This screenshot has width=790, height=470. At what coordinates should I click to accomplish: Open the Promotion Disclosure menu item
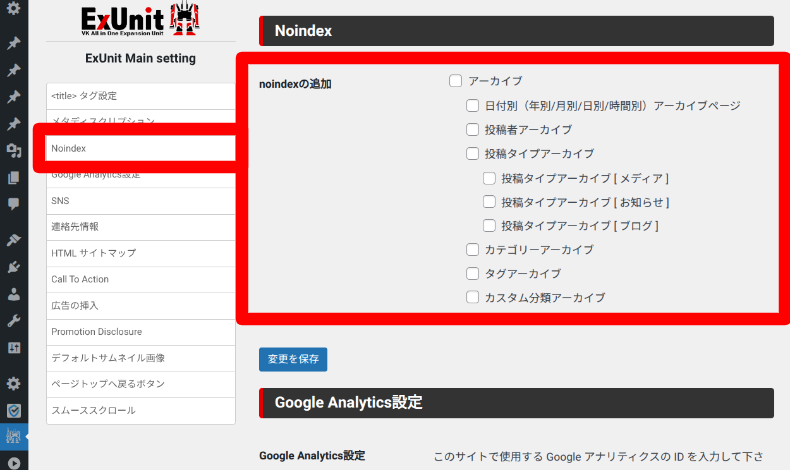(141, 331)
